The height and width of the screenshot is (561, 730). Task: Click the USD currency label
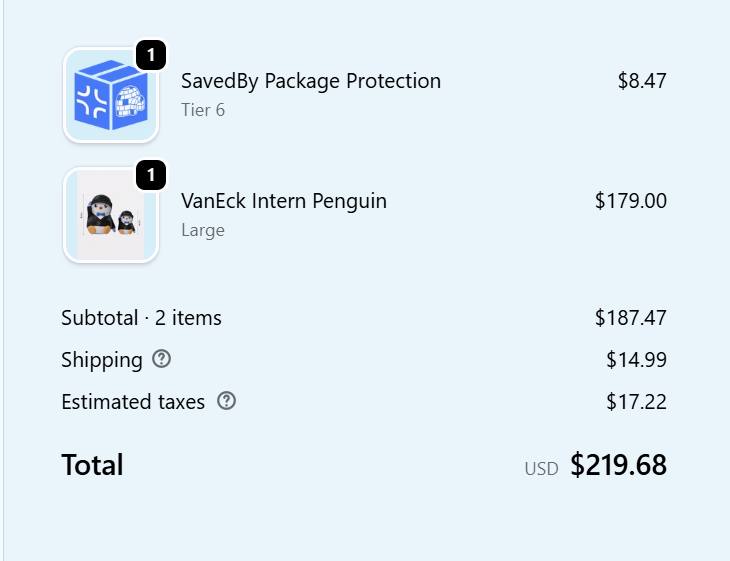[541, 468]
